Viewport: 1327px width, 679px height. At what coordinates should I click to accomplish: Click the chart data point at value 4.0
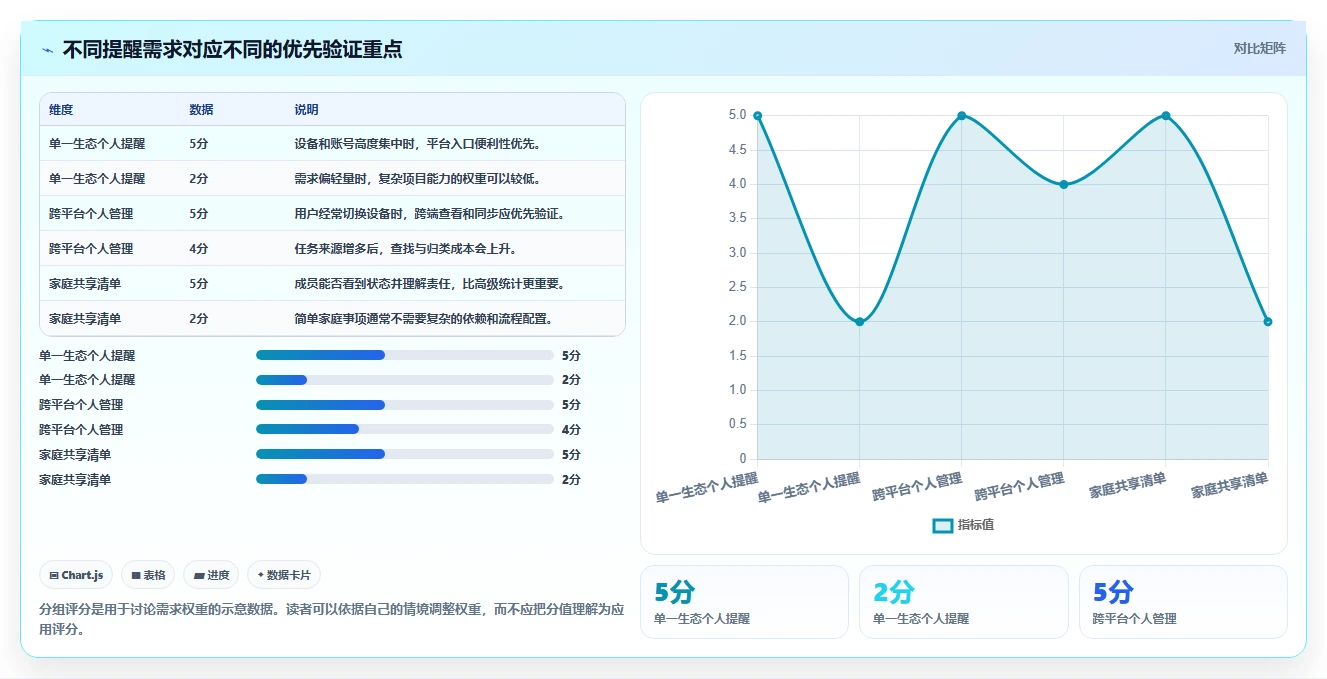tap(1064, 184)
